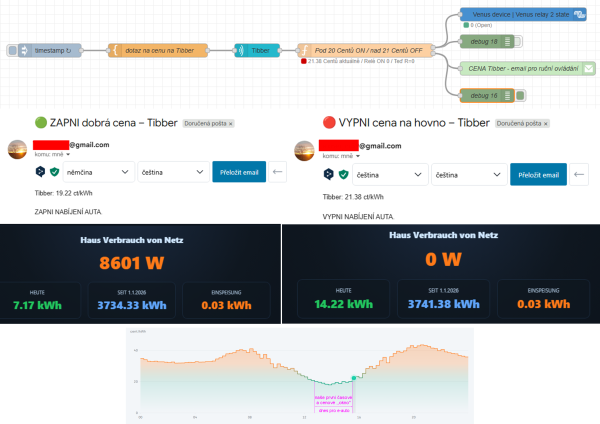600x424 pixels.
Task: Click the Tibber node's signal icon
Action: [x=241, y=50]
